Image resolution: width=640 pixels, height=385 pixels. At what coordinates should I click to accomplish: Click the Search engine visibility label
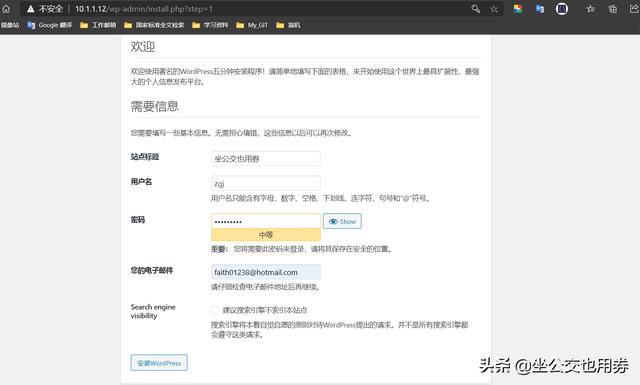coord(153,311)
